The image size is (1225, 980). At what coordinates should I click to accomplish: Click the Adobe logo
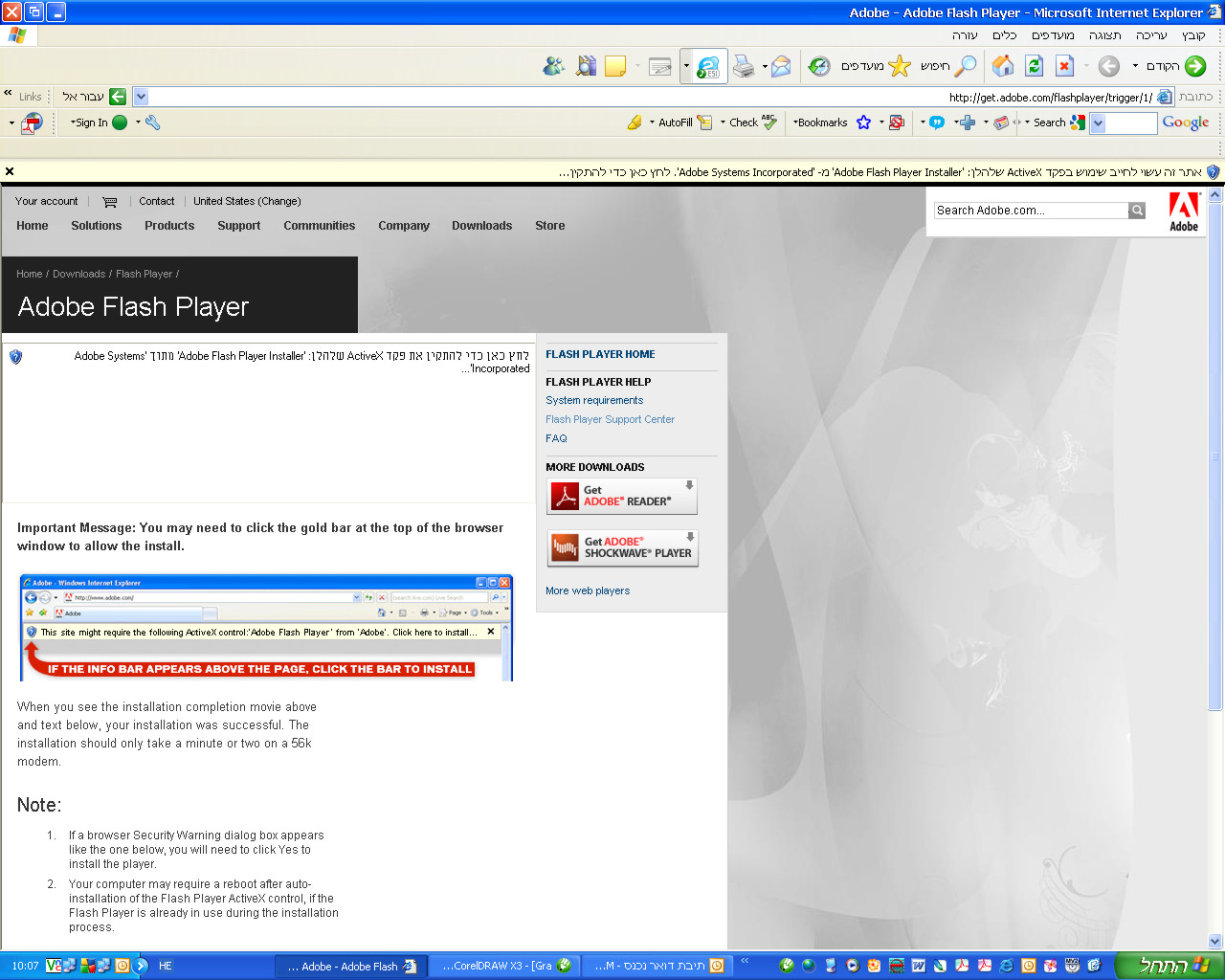1184,212
